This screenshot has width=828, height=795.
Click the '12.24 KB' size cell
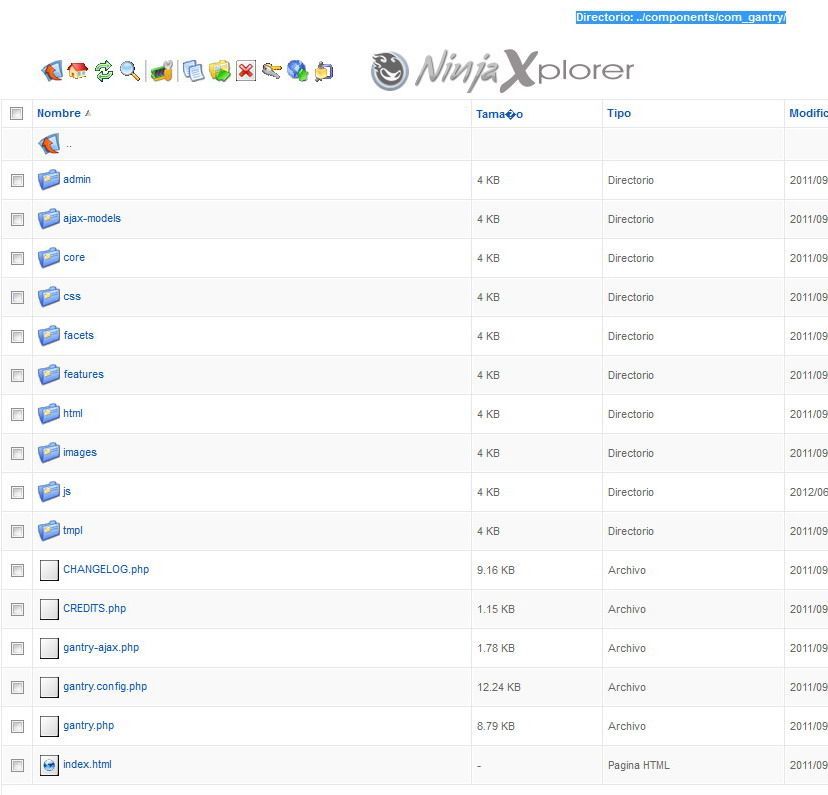(x=498, y=687)
